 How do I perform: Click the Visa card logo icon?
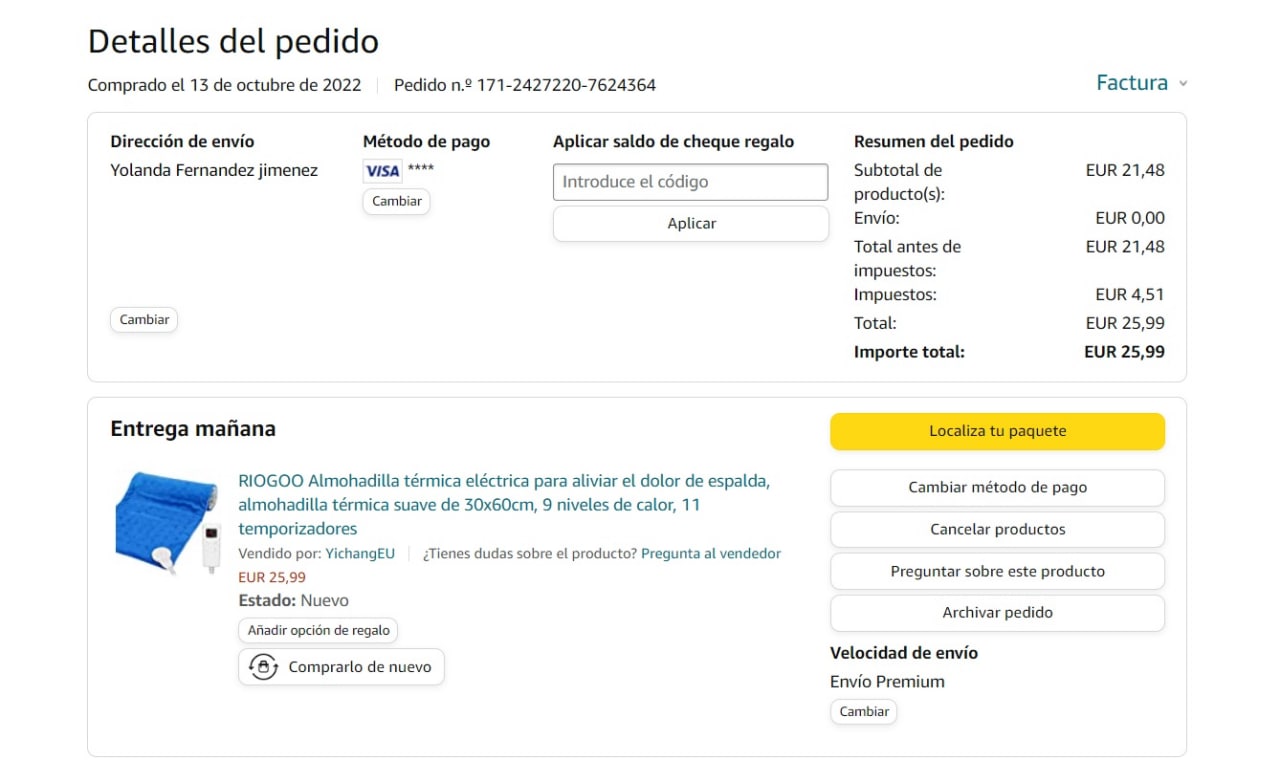coord(382,171)
